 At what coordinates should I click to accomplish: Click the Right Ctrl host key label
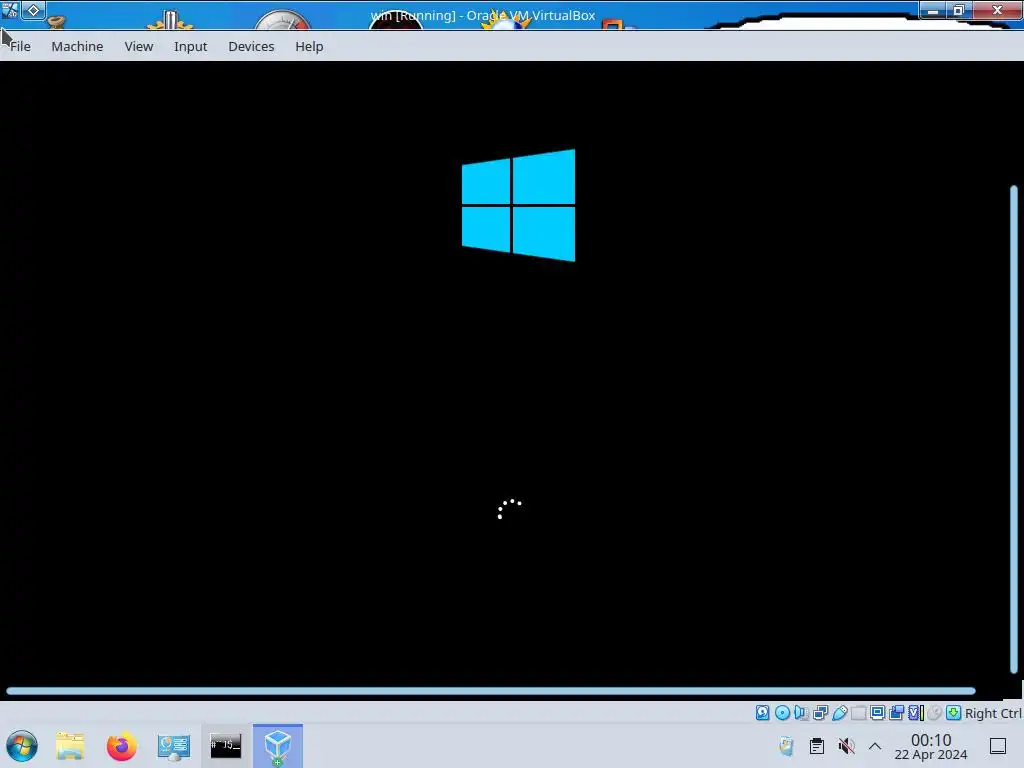click(993, 713)
